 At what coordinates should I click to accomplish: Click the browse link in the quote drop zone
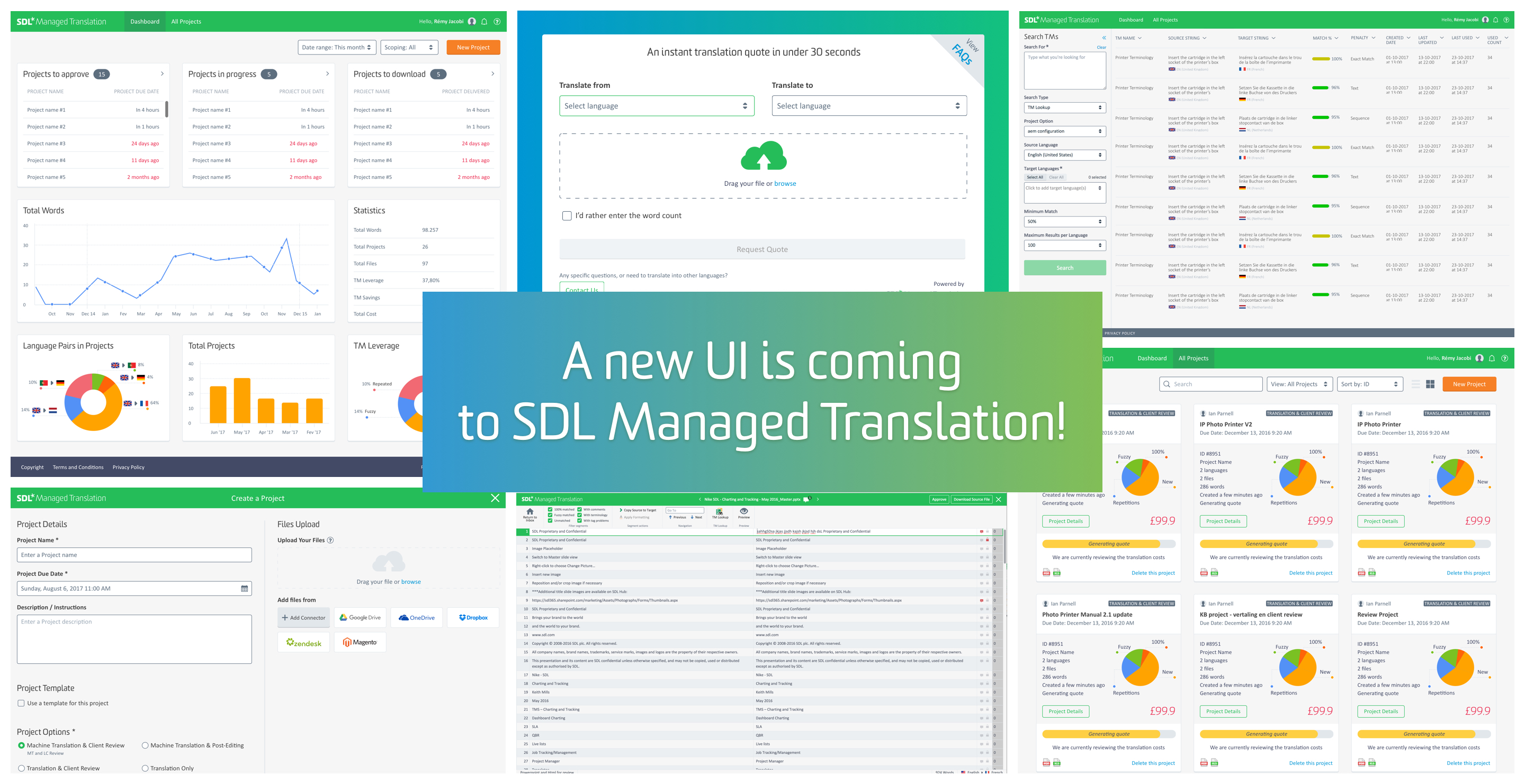785,183
